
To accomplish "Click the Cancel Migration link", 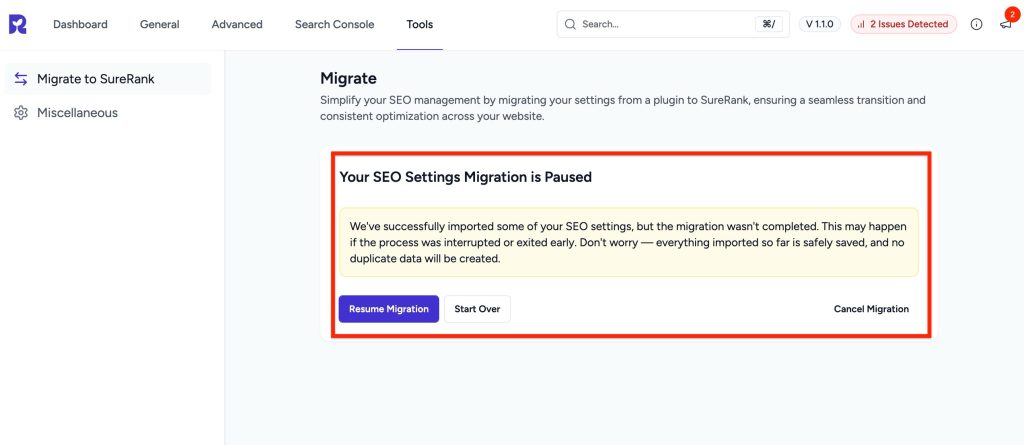I will point(871,309).
